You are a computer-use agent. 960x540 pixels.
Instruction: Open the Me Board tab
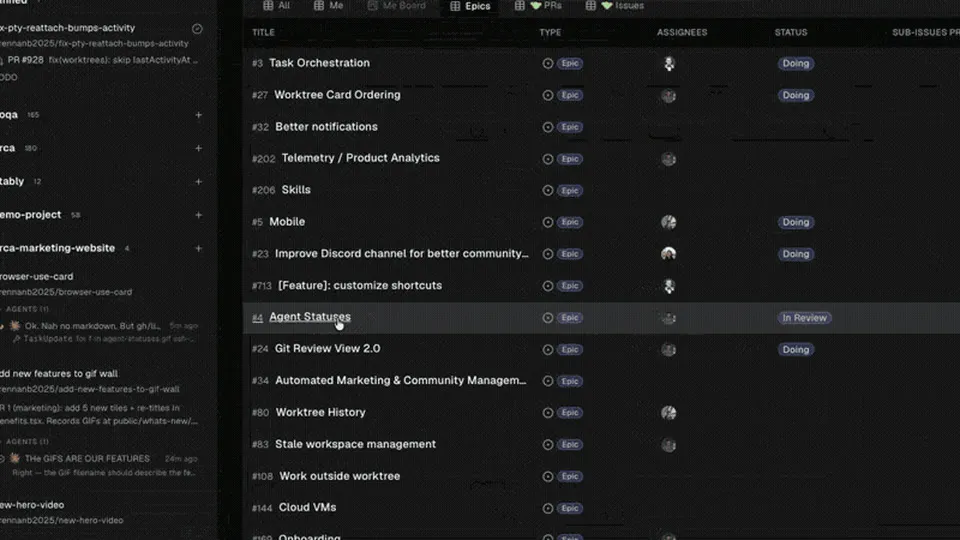[x=397, y=6]
